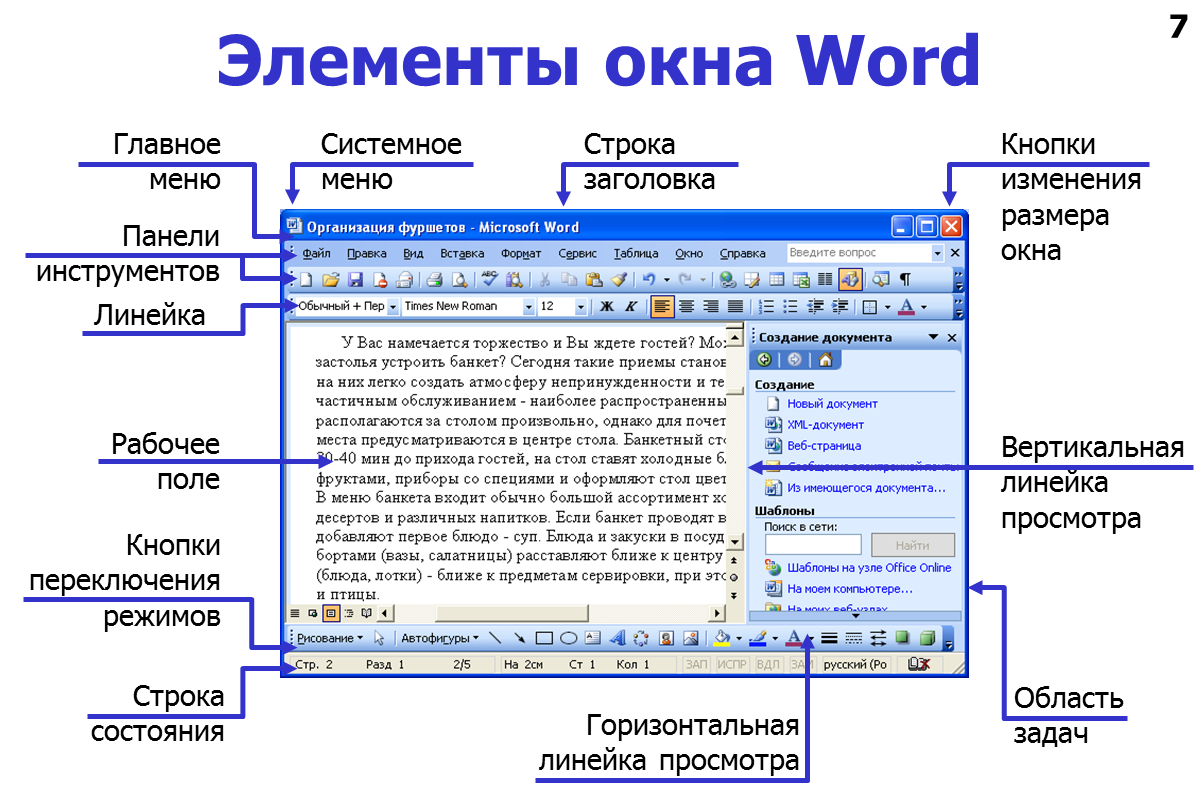Screen dimensions: 1200x800
Task: Open the Times New Roman font dropdown
Action: 530,307
